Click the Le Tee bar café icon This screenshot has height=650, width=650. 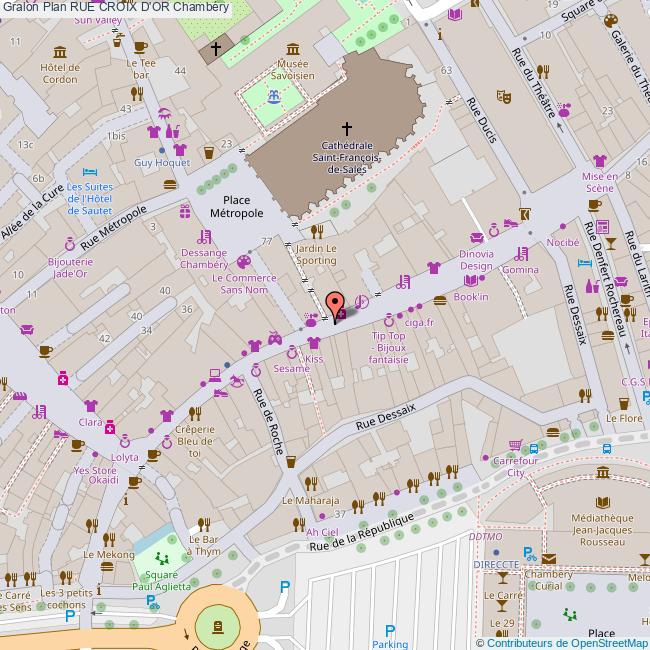pos(140,46)
